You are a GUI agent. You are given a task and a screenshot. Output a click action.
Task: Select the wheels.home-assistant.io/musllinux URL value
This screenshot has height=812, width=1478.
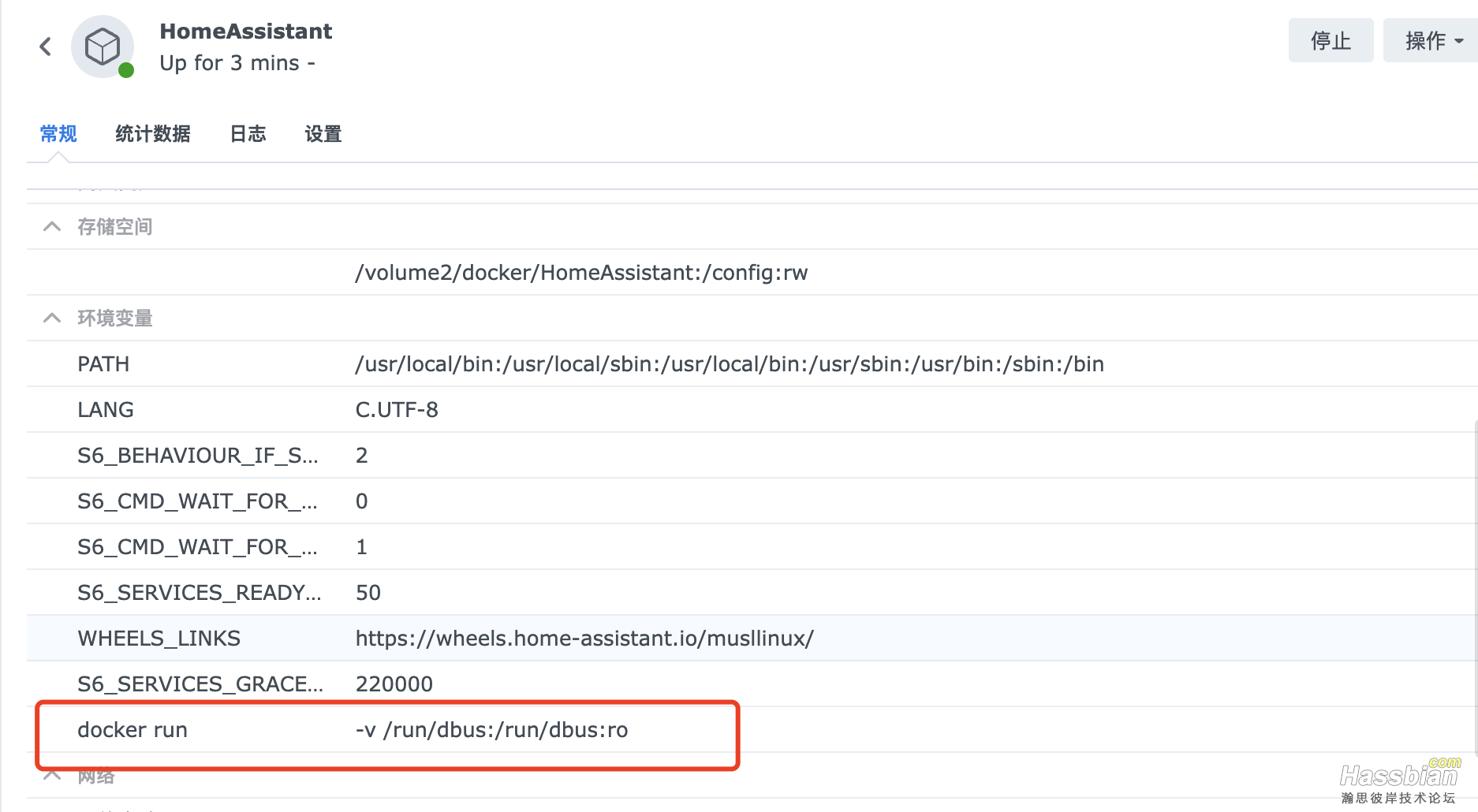point(584,639)
